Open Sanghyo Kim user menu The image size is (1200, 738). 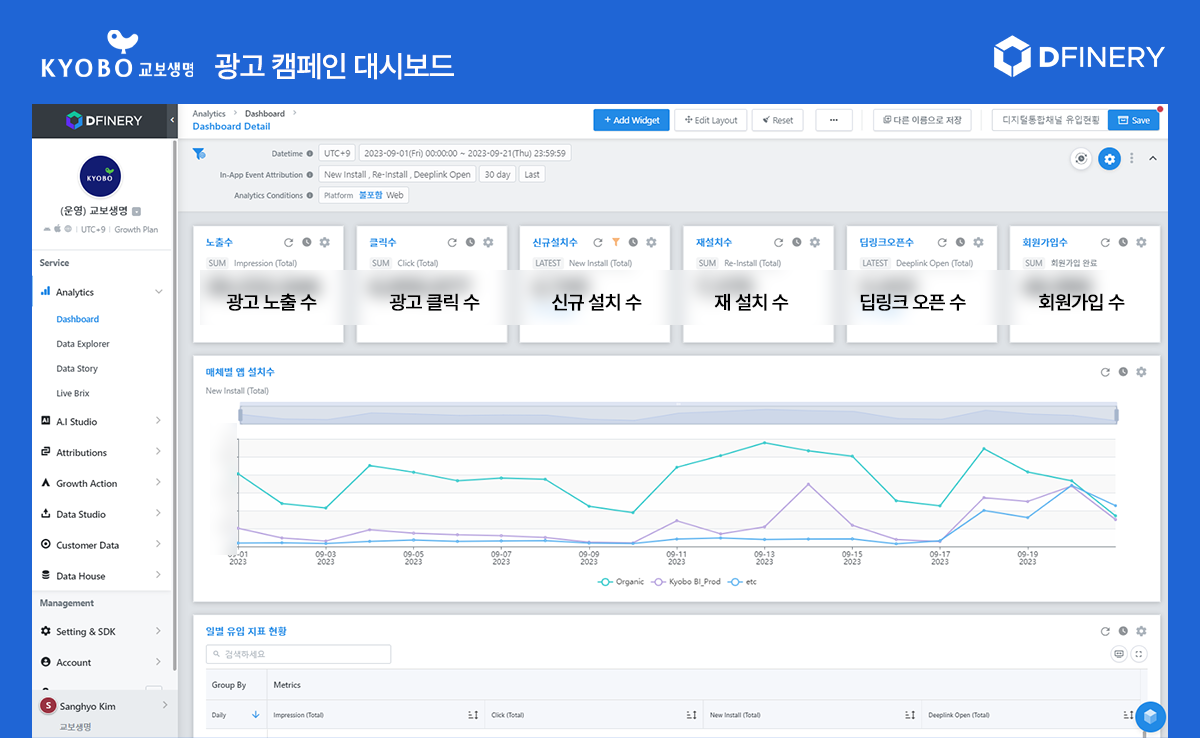coord(103,705)
